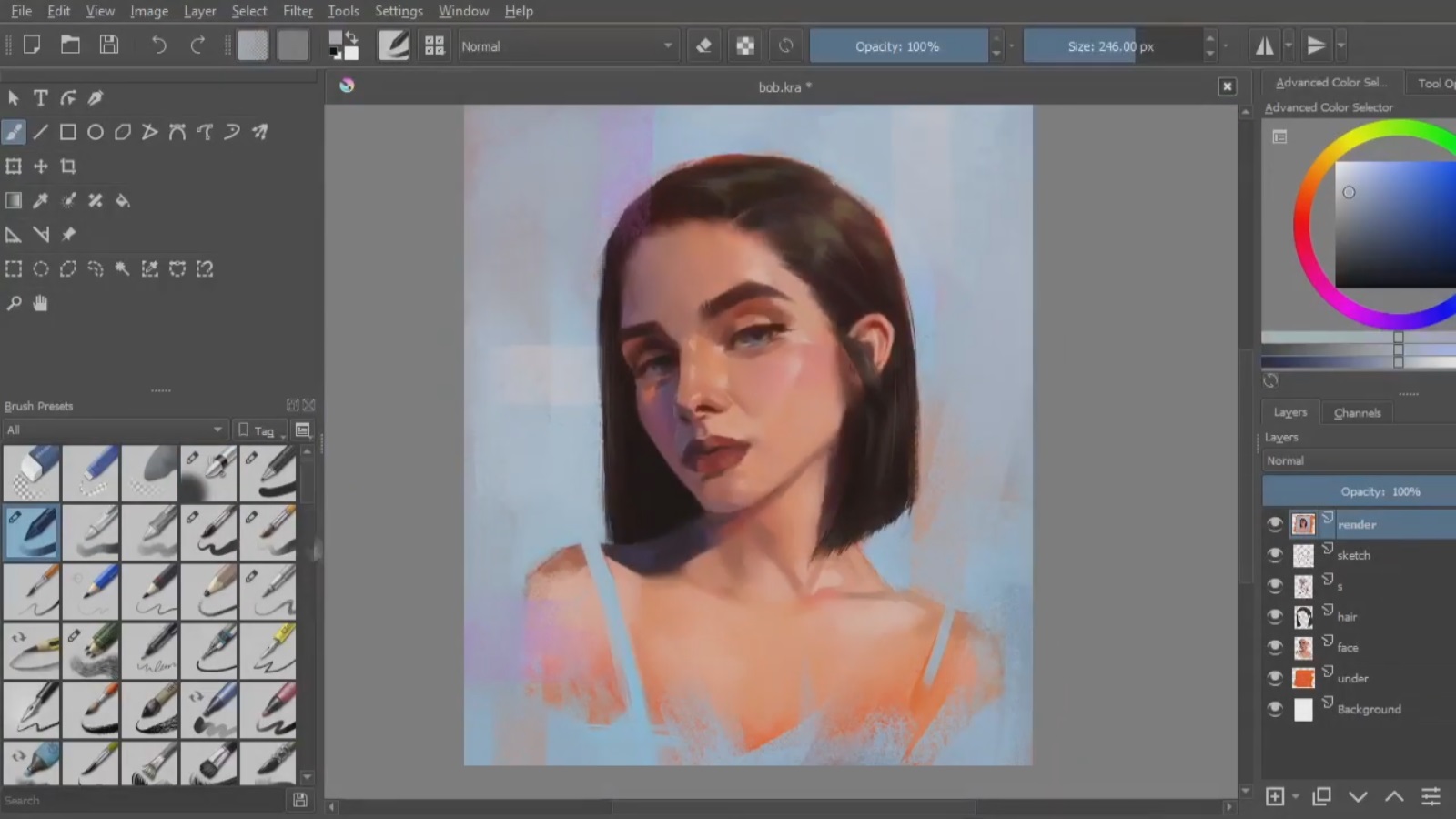Adjust the brush Opacity slider
This screenshot has width=1456, height=819.
[x=898, y=46]
